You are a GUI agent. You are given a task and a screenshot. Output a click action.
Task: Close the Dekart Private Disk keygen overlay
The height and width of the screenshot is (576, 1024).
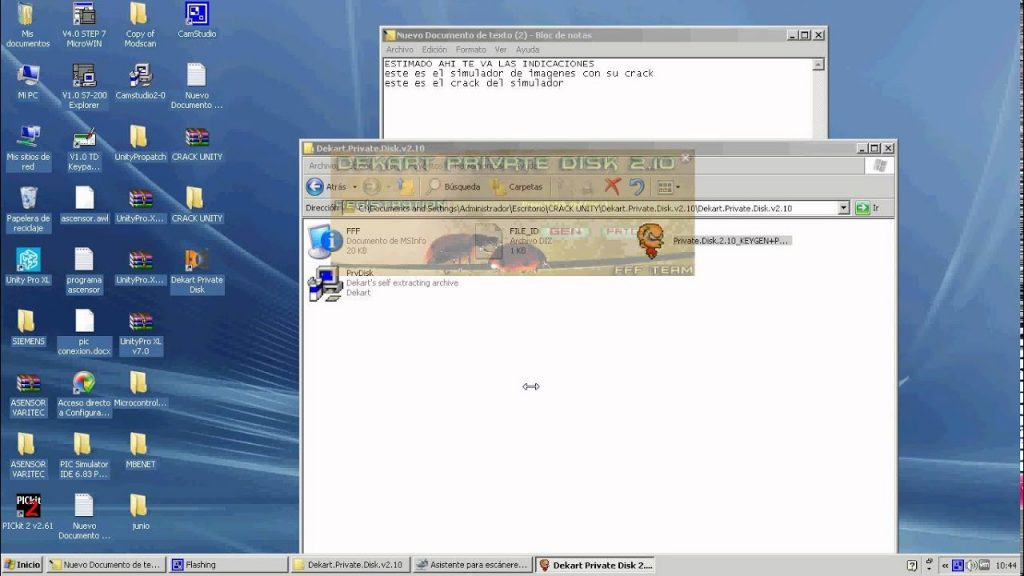tap(685, 157)
